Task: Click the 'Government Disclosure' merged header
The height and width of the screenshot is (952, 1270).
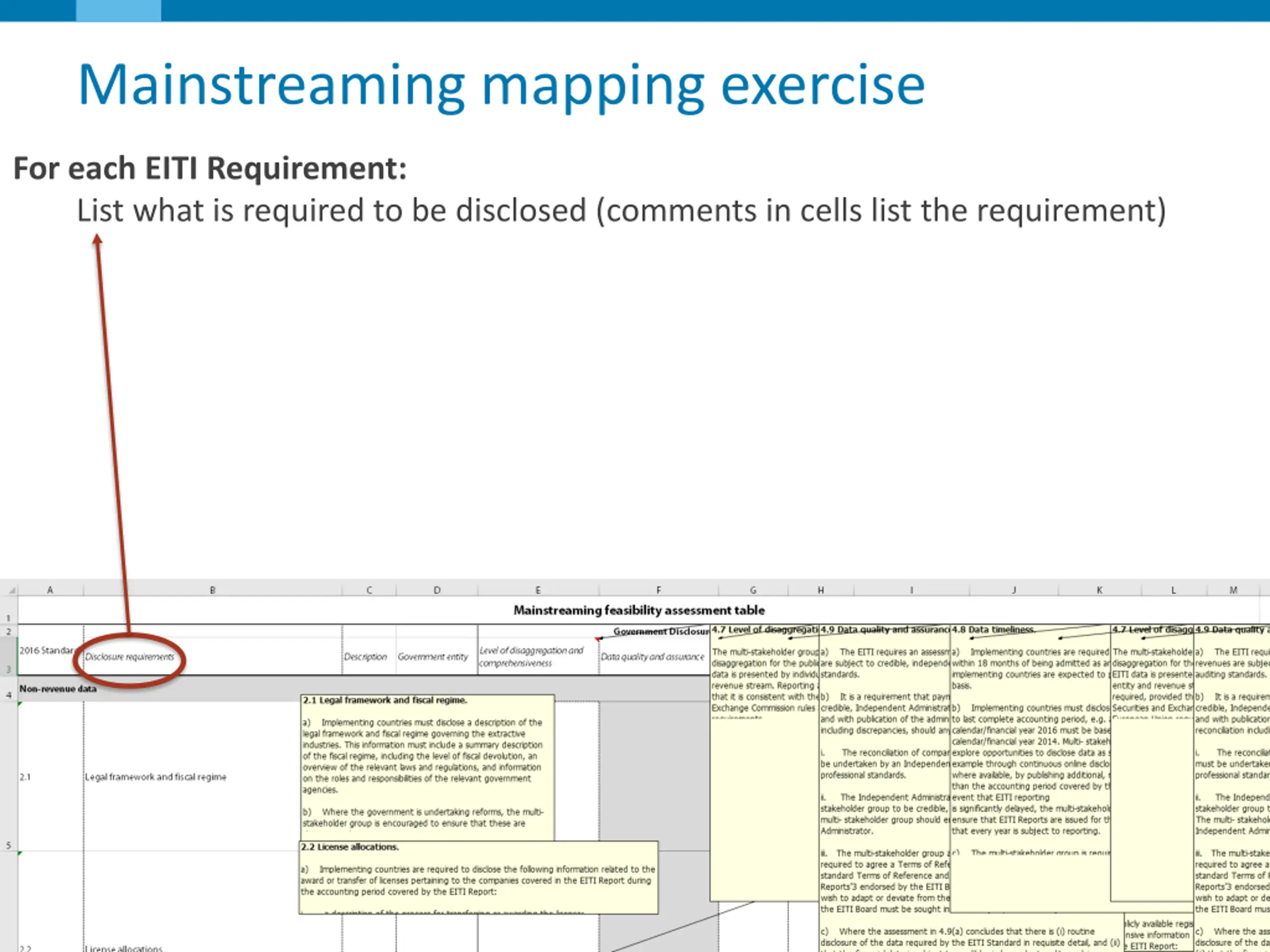Action: (660, 631)
